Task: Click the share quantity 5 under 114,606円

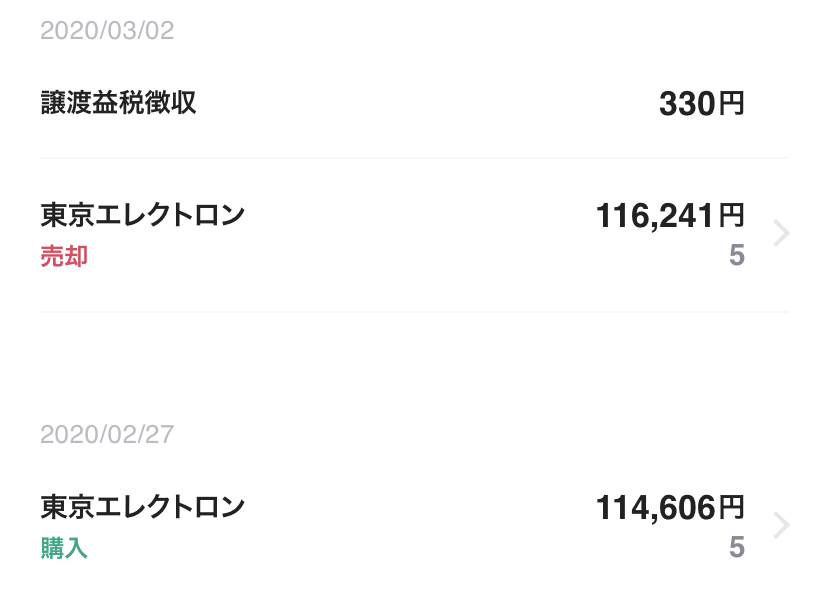Action: (737, 547)
